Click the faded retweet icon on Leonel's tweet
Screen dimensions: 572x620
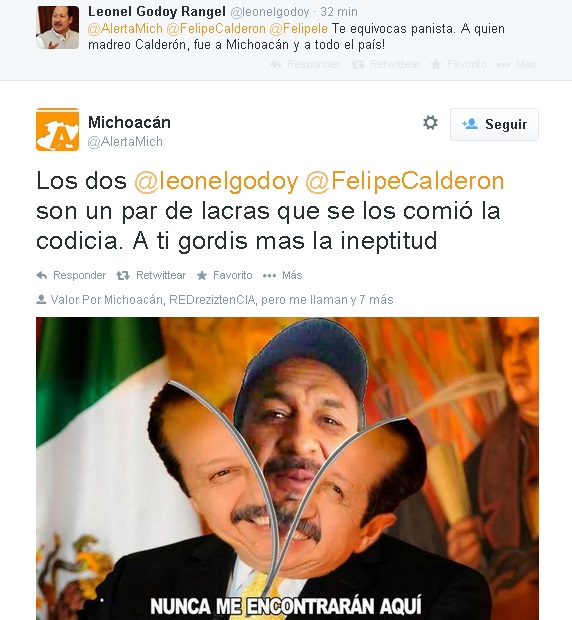(358, 64)
